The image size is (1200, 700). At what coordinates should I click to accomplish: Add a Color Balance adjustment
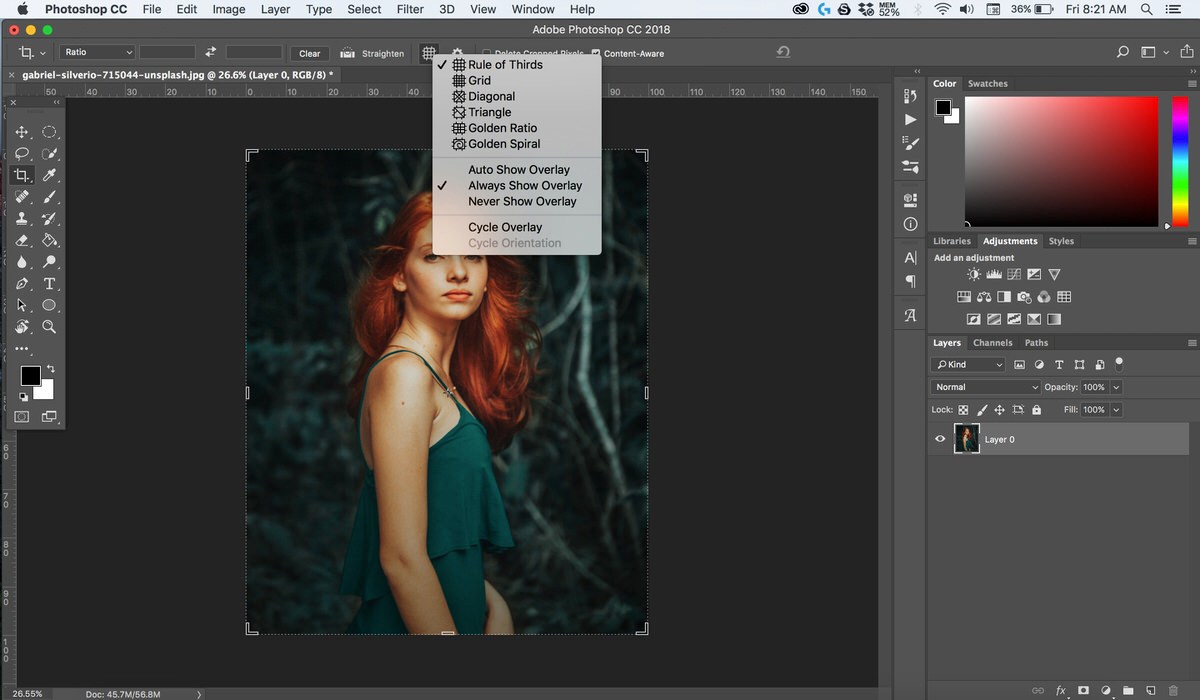(x=984, y=297)
